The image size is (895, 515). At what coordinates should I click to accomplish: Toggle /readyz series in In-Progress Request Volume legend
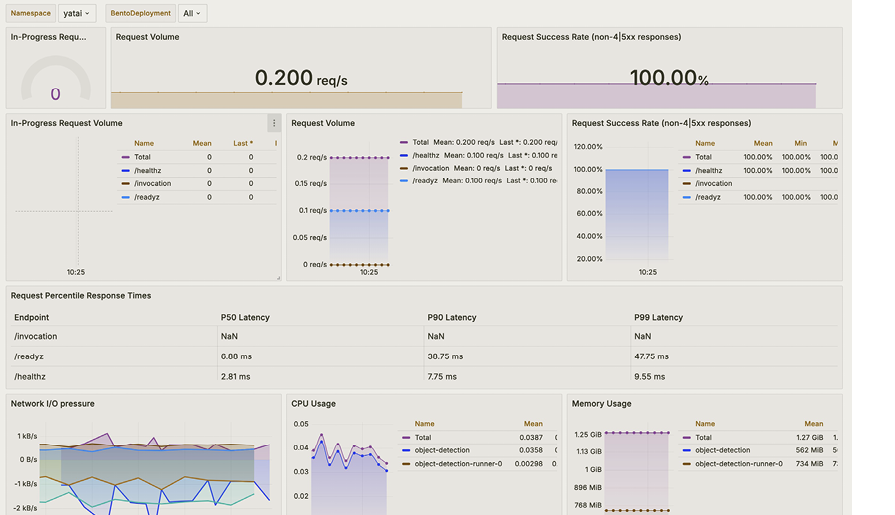point(147,197)
